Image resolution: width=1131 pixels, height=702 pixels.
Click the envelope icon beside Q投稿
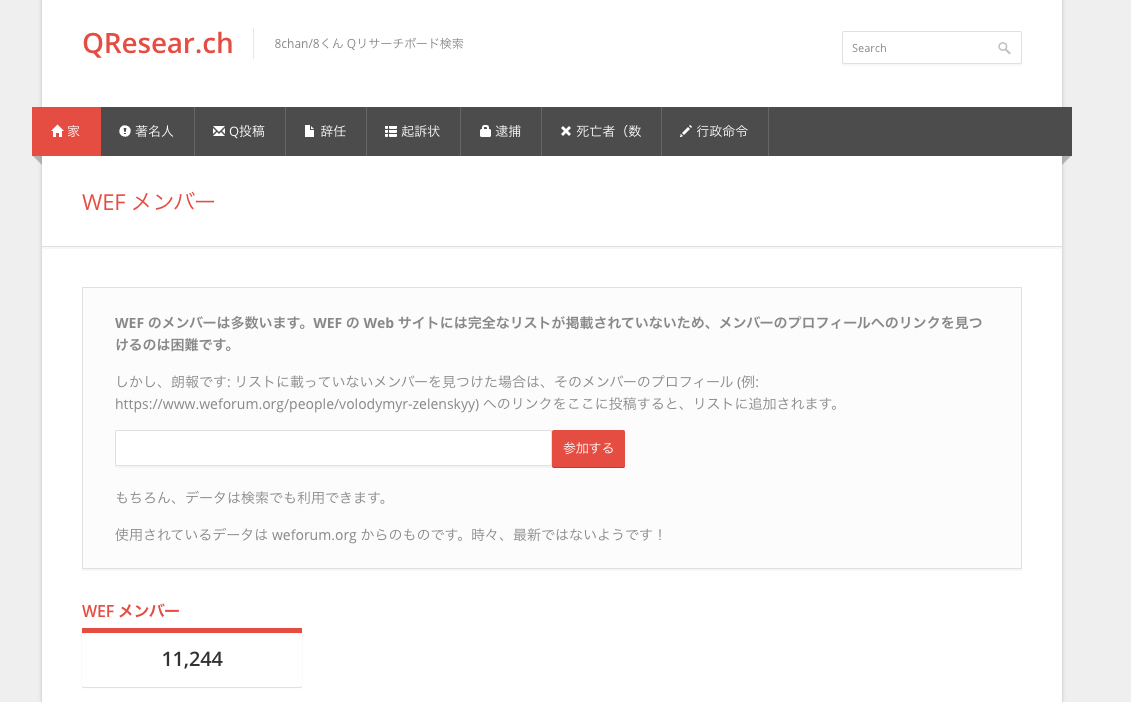[219, 131]
